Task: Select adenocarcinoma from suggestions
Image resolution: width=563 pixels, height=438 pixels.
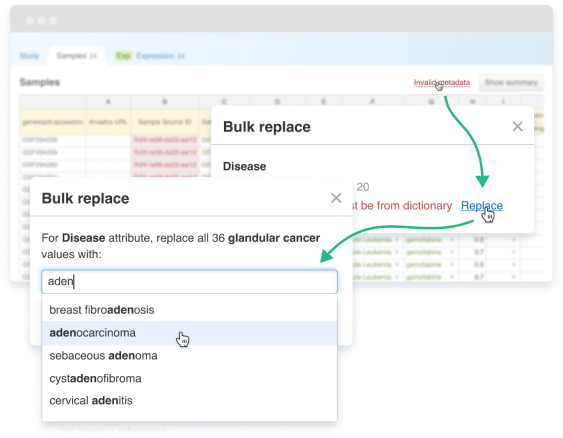Action: [x=190, y=333]
